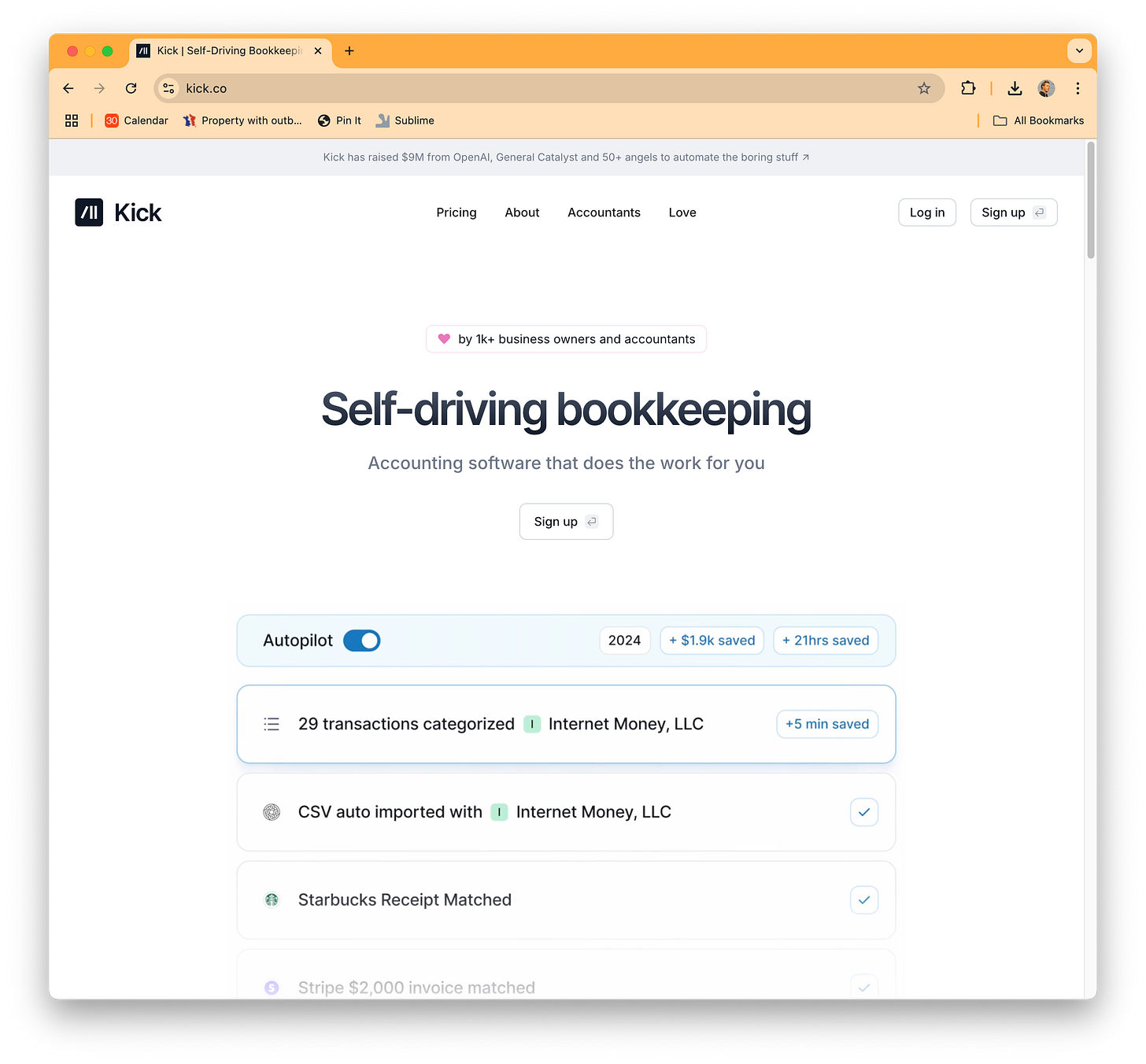Open the All Bookmarks folder
Screen dimensions: 1146x1064
coord(1038,120)
